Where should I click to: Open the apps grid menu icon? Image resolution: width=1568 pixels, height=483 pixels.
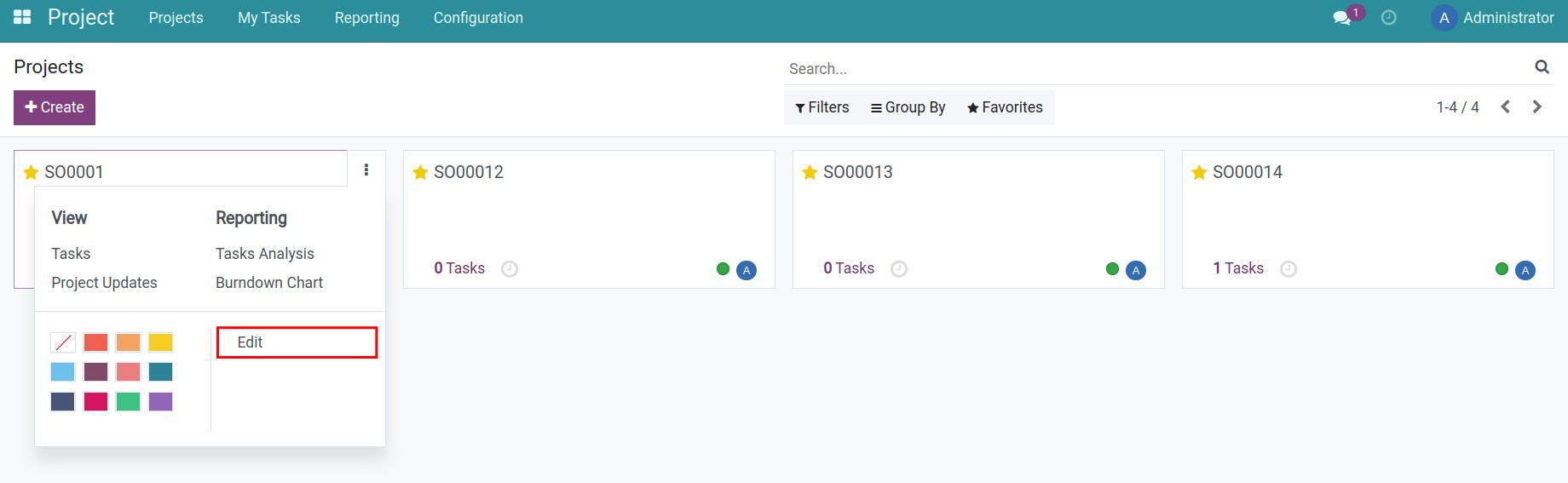click(22, 17)
